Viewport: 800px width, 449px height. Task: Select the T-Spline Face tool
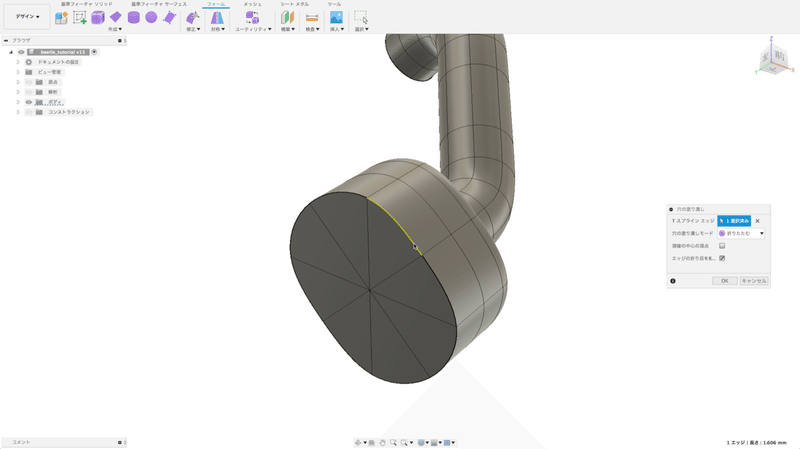[x=169, y=18]
